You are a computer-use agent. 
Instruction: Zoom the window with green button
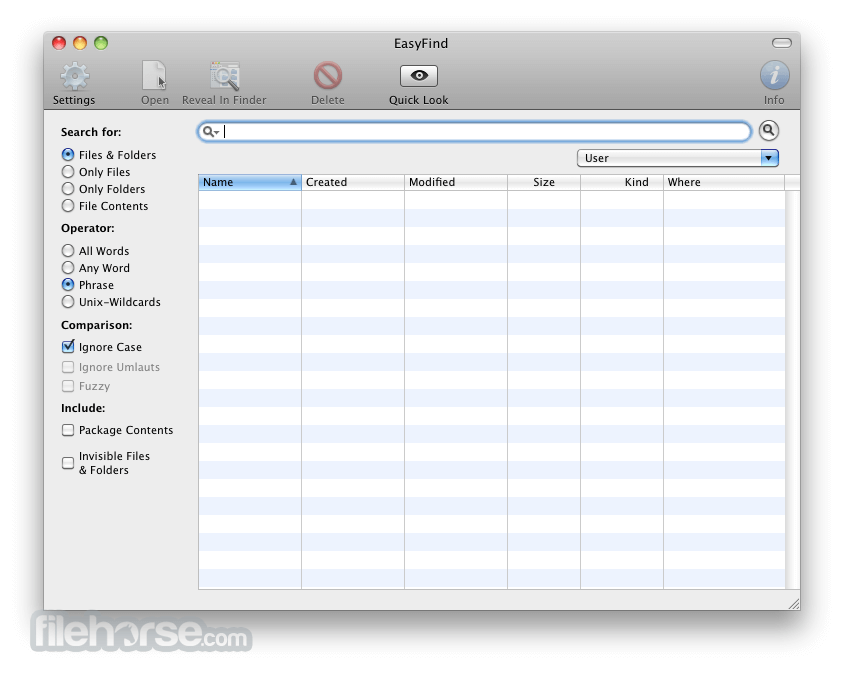(x=101, y=43)
